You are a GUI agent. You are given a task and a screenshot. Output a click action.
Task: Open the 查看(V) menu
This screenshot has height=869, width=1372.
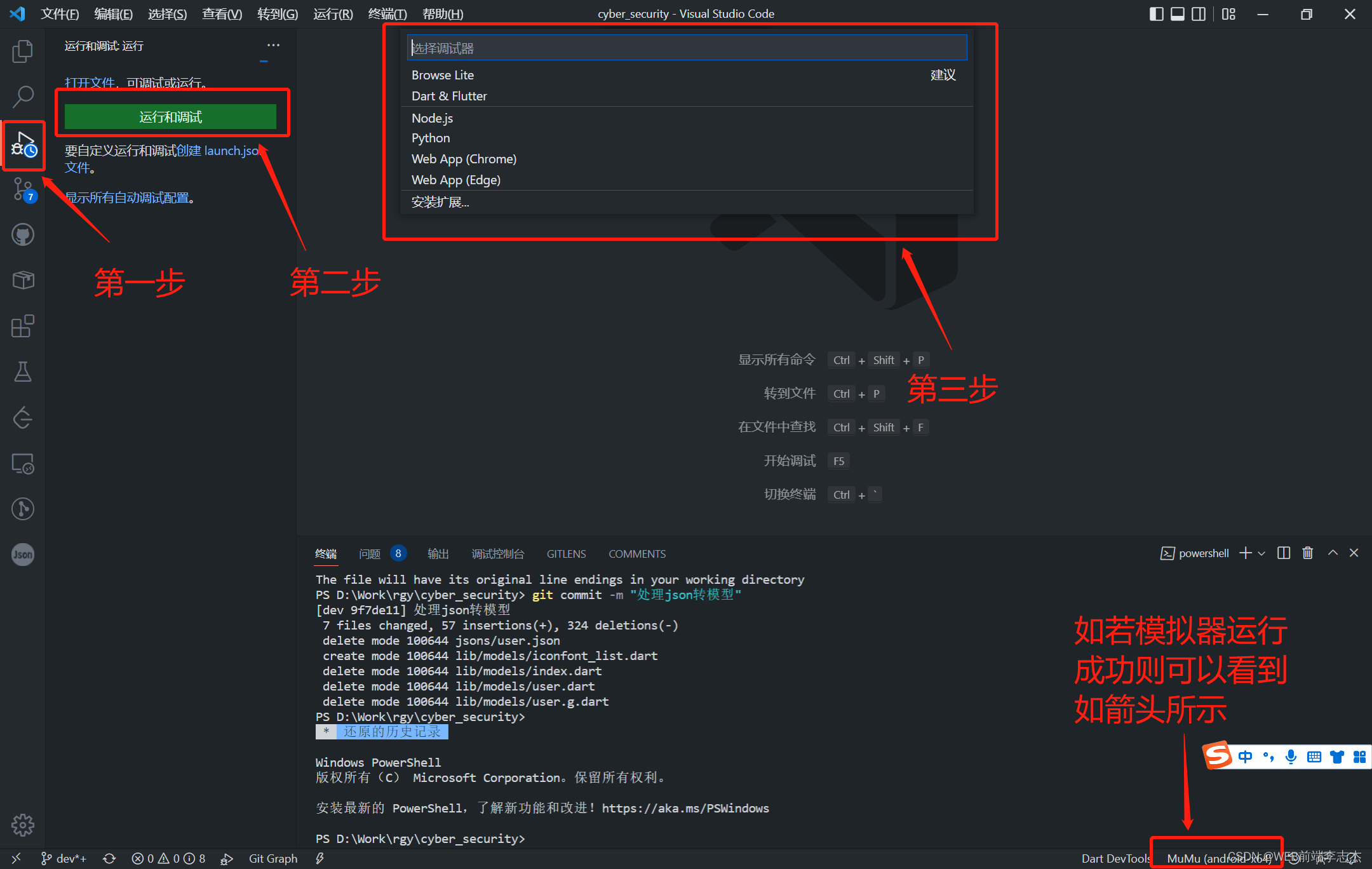222,13
